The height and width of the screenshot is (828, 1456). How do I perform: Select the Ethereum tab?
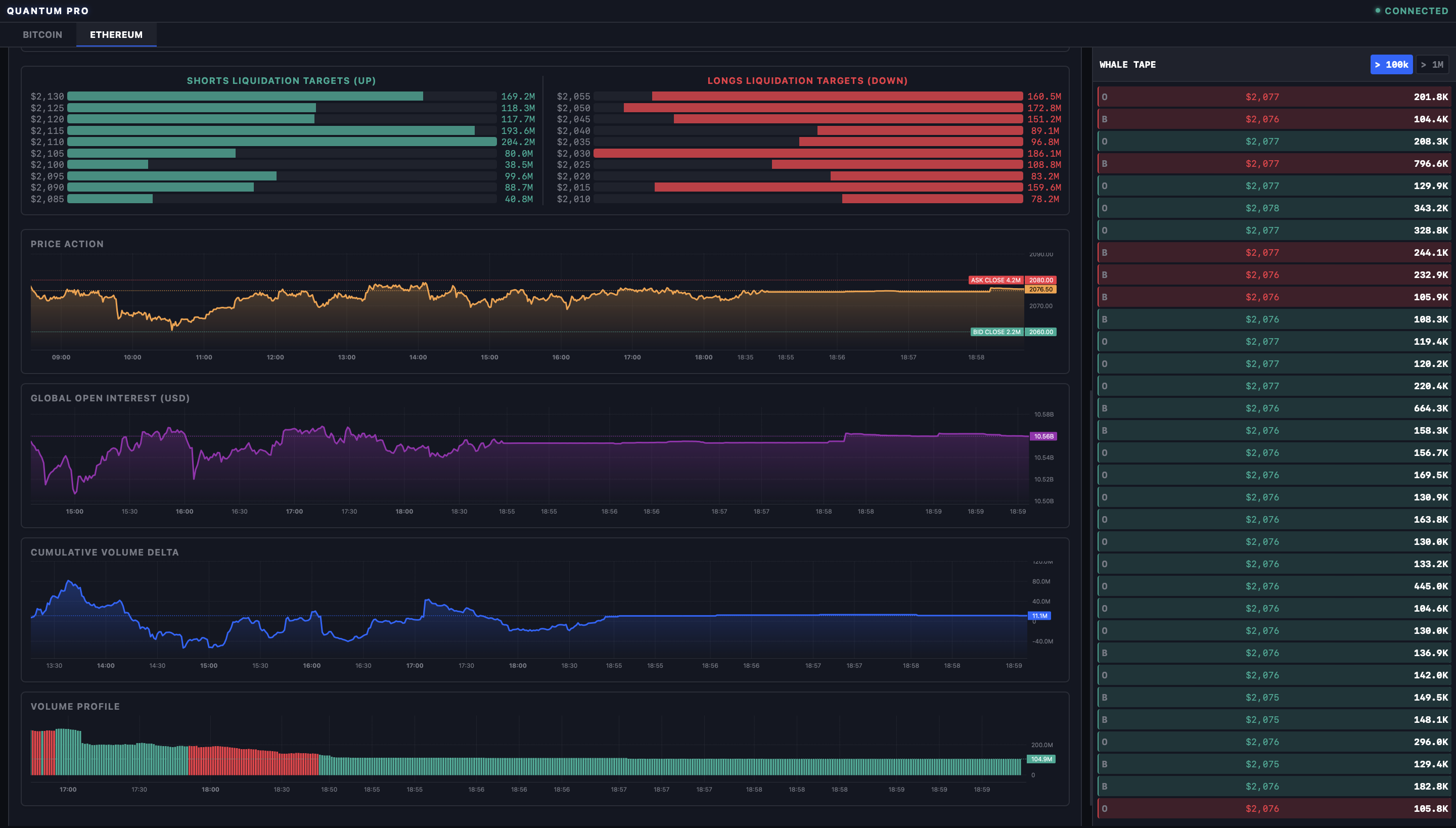(x=116, y=35)
